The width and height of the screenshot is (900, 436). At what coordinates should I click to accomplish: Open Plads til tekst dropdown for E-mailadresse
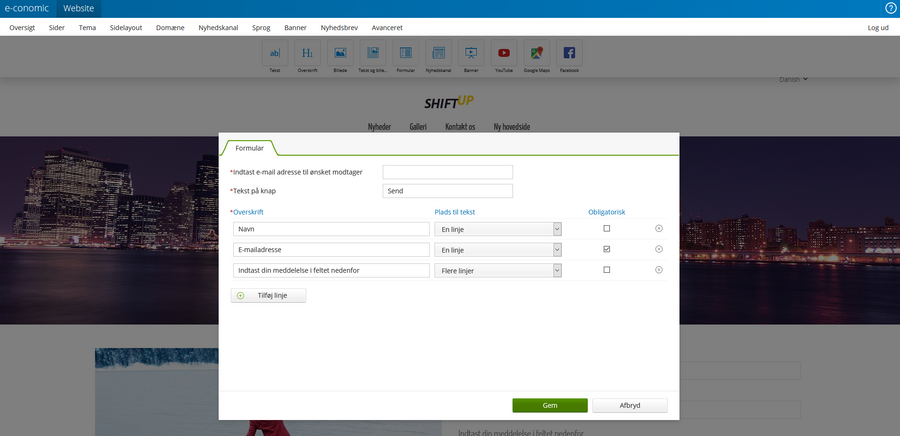coord(498,250)
